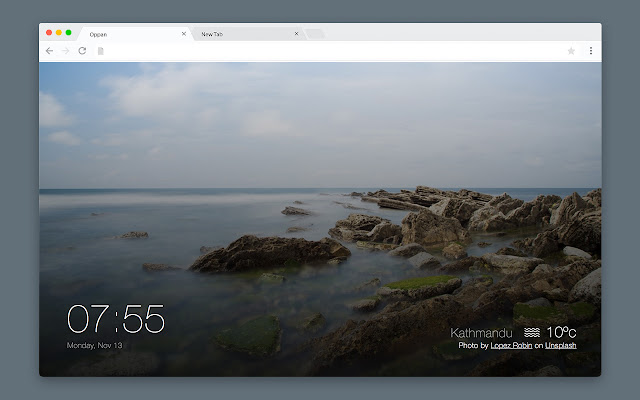
Task: Switch to the New Tab tab
Action: pyautogui.click(x=240, y=34)
